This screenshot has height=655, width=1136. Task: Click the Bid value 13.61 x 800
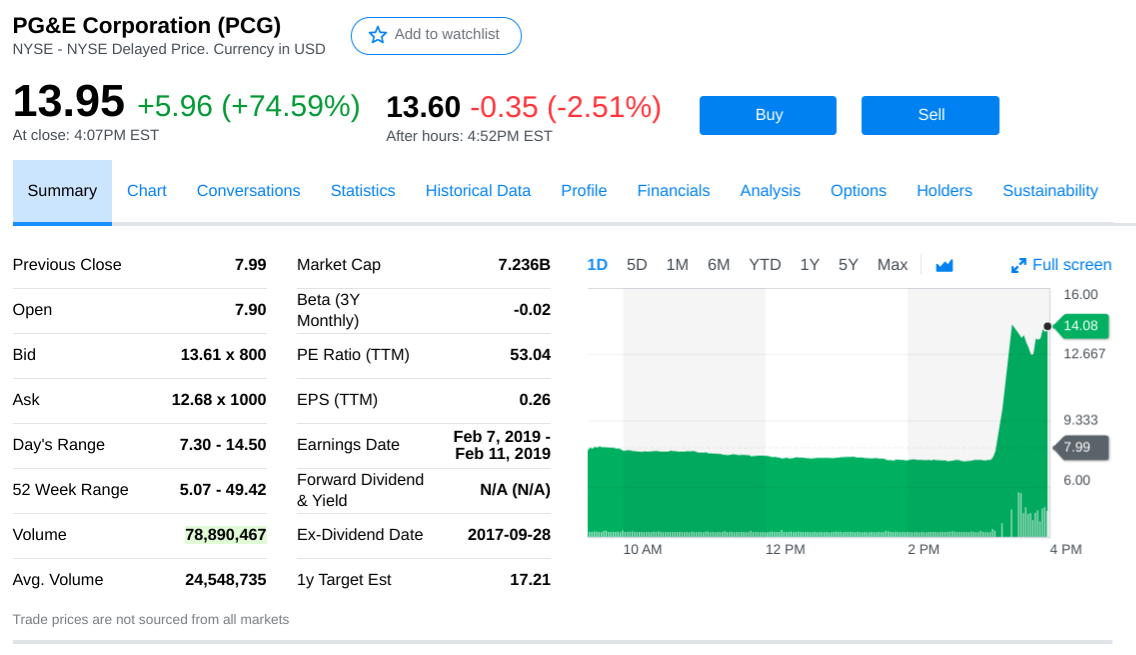point(223,355)
